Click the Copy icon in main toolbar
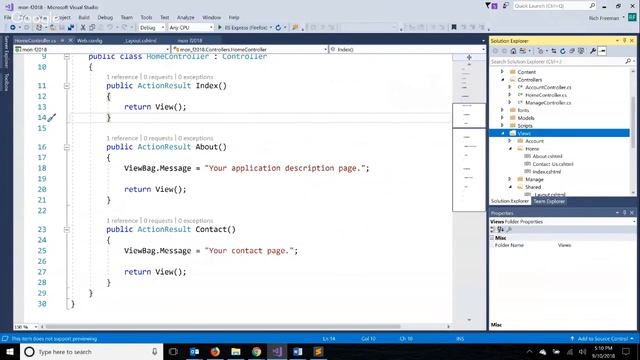Image resolution: width=640 pixels, height=360 pixels. coord(92,27)
